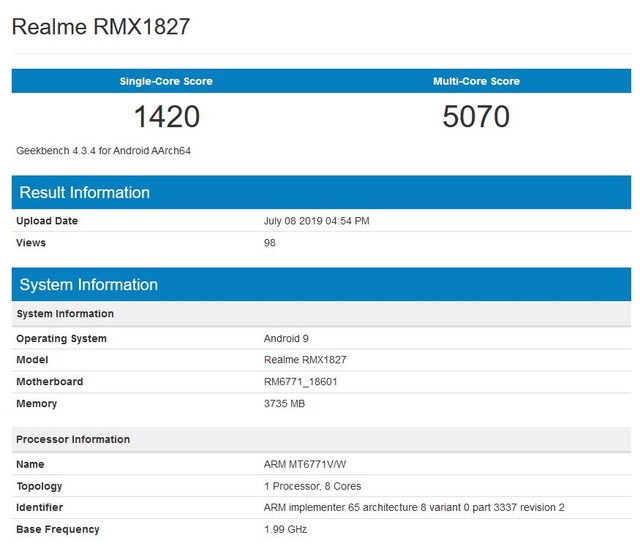This screenshot has width=640, height=546.
Task: Click the processor name ARM MT6771V/W
Action: 304,465
